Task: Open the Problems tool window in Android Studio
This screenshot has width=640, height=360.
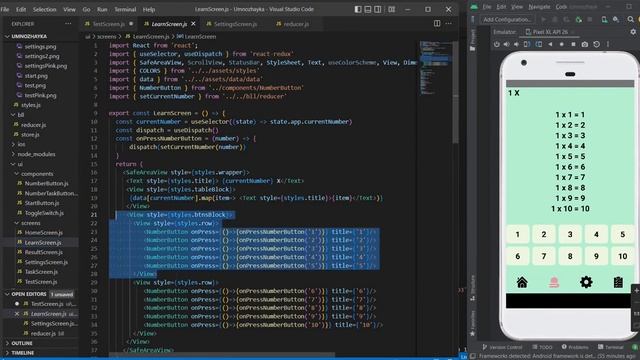Action: [x=575, y=347]
